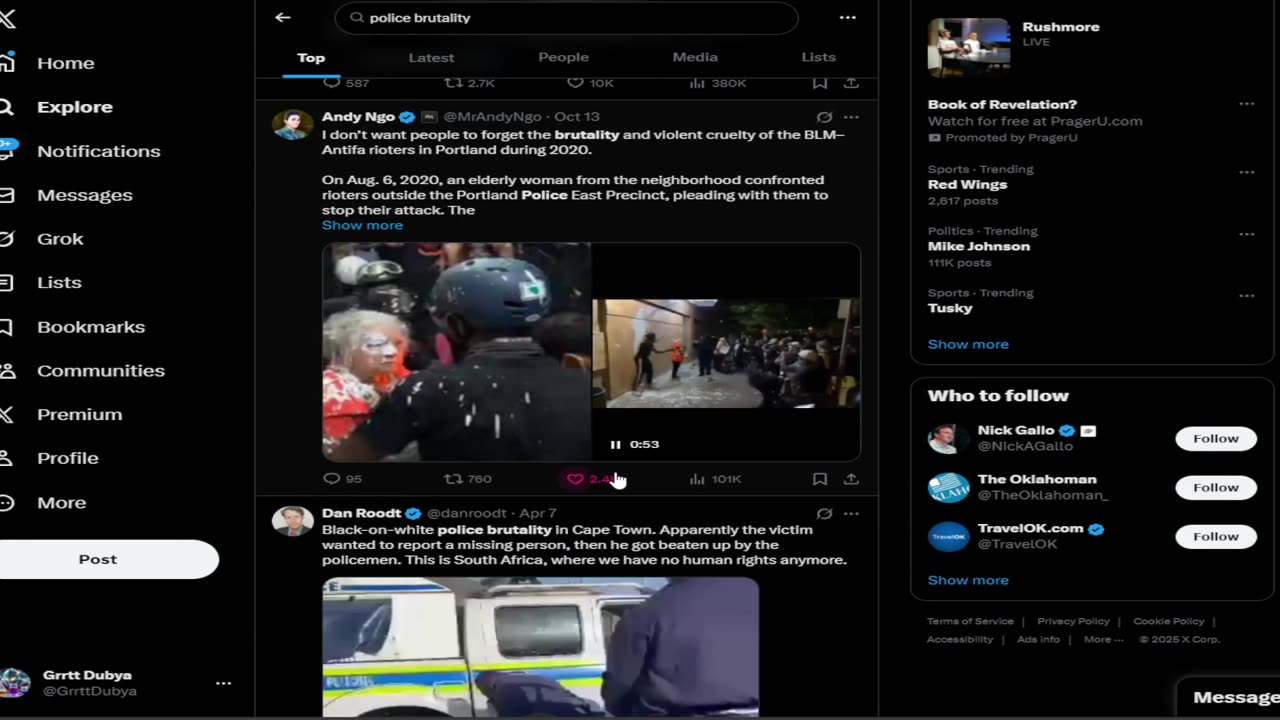This screenshot has width=1280, height=720.
Task: Bookmark Andy Ngo's post
Action: [820, 479]
